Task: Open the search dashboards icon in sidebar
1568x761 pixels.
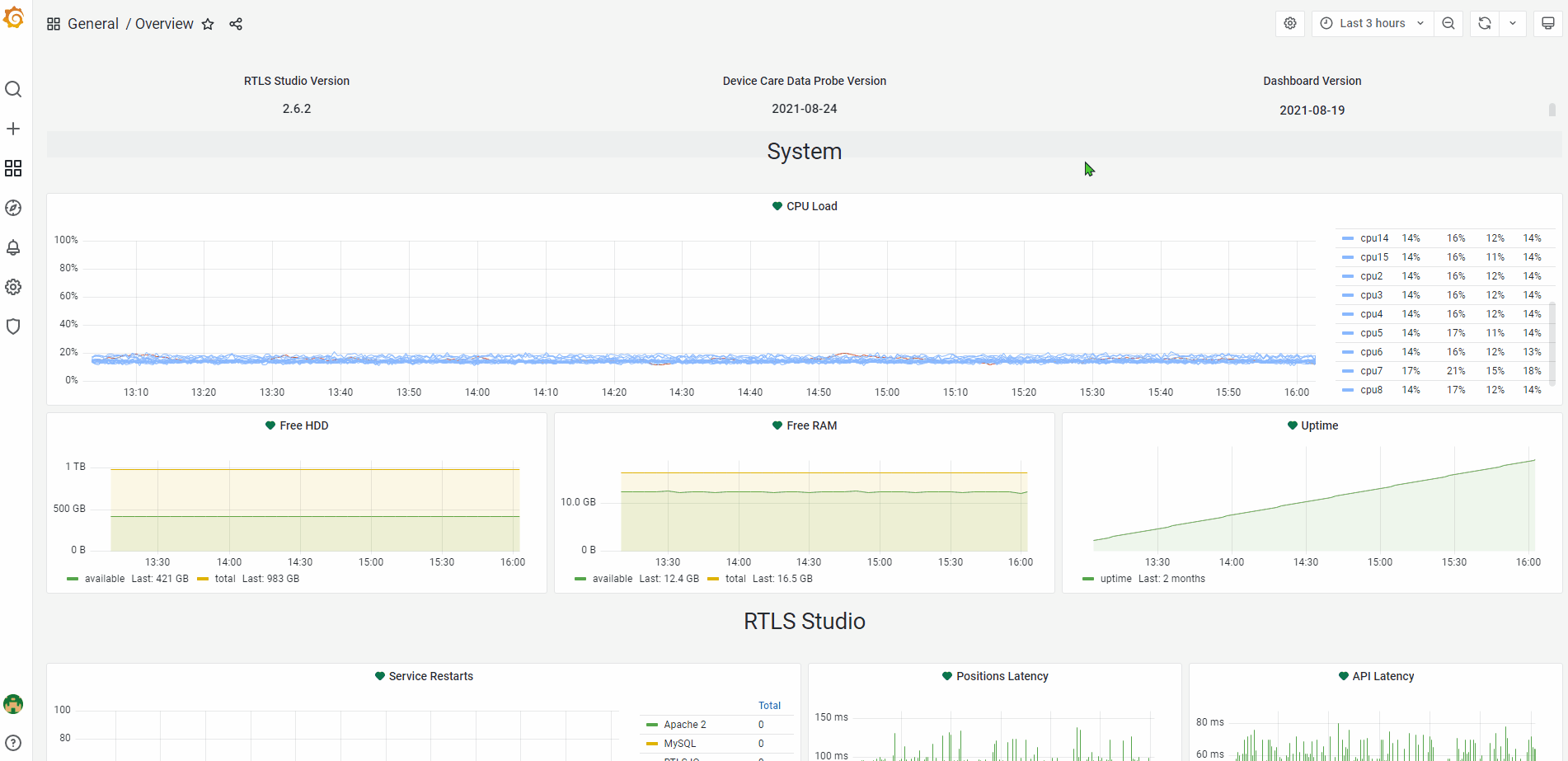Action: point(13,89)
